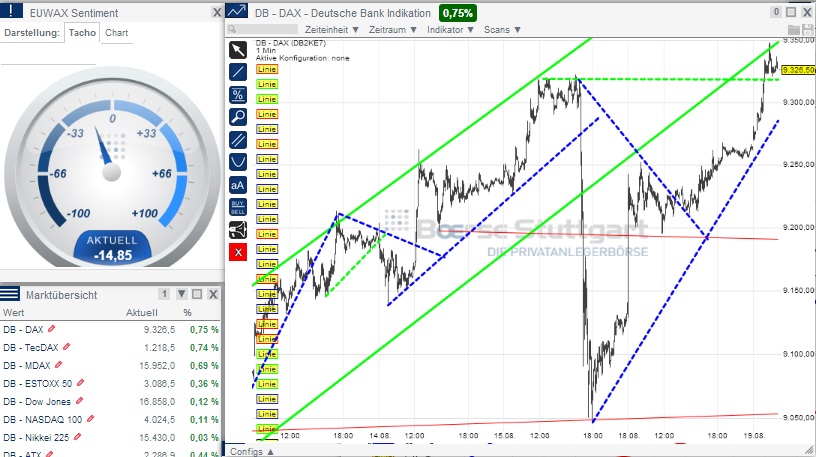
Task: Close the EUWAX Sentiment panel
Action: [x=216, y=12]
